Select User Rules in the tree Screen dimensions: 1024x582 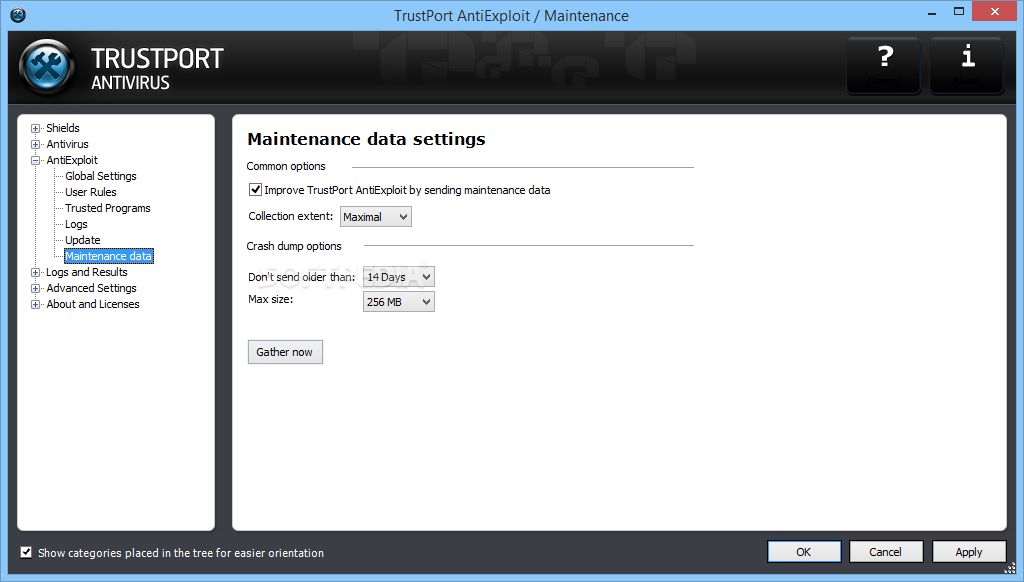(91, 192)
